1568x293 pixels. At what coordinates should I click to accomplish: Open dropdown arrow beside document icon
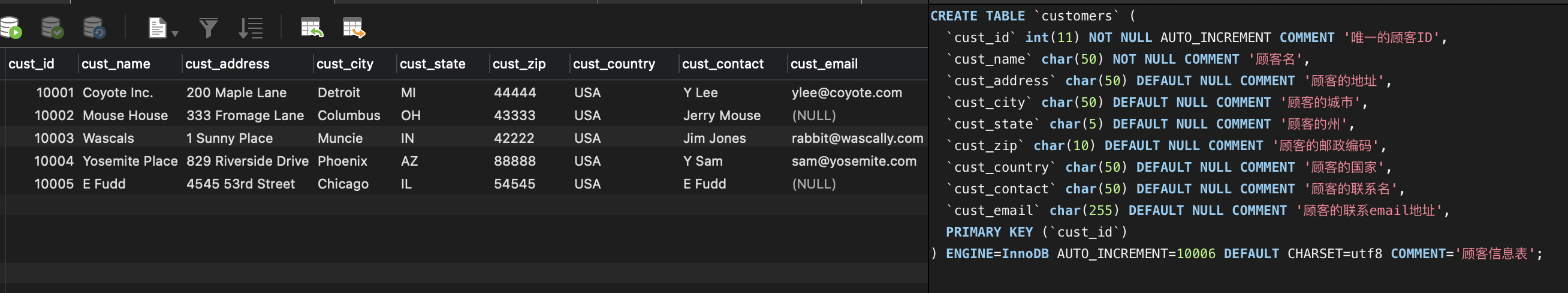pos(175,34)
